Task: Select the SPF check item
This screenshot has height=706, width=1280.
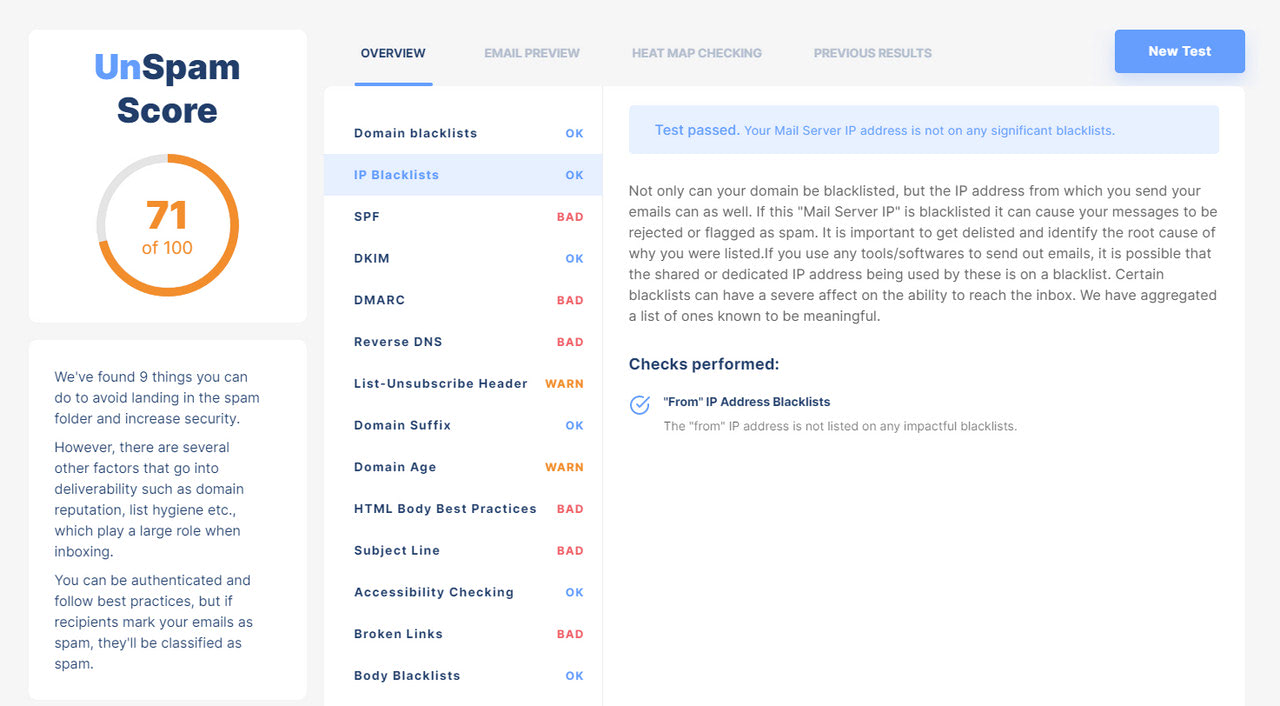Action: tap(463, 217)
